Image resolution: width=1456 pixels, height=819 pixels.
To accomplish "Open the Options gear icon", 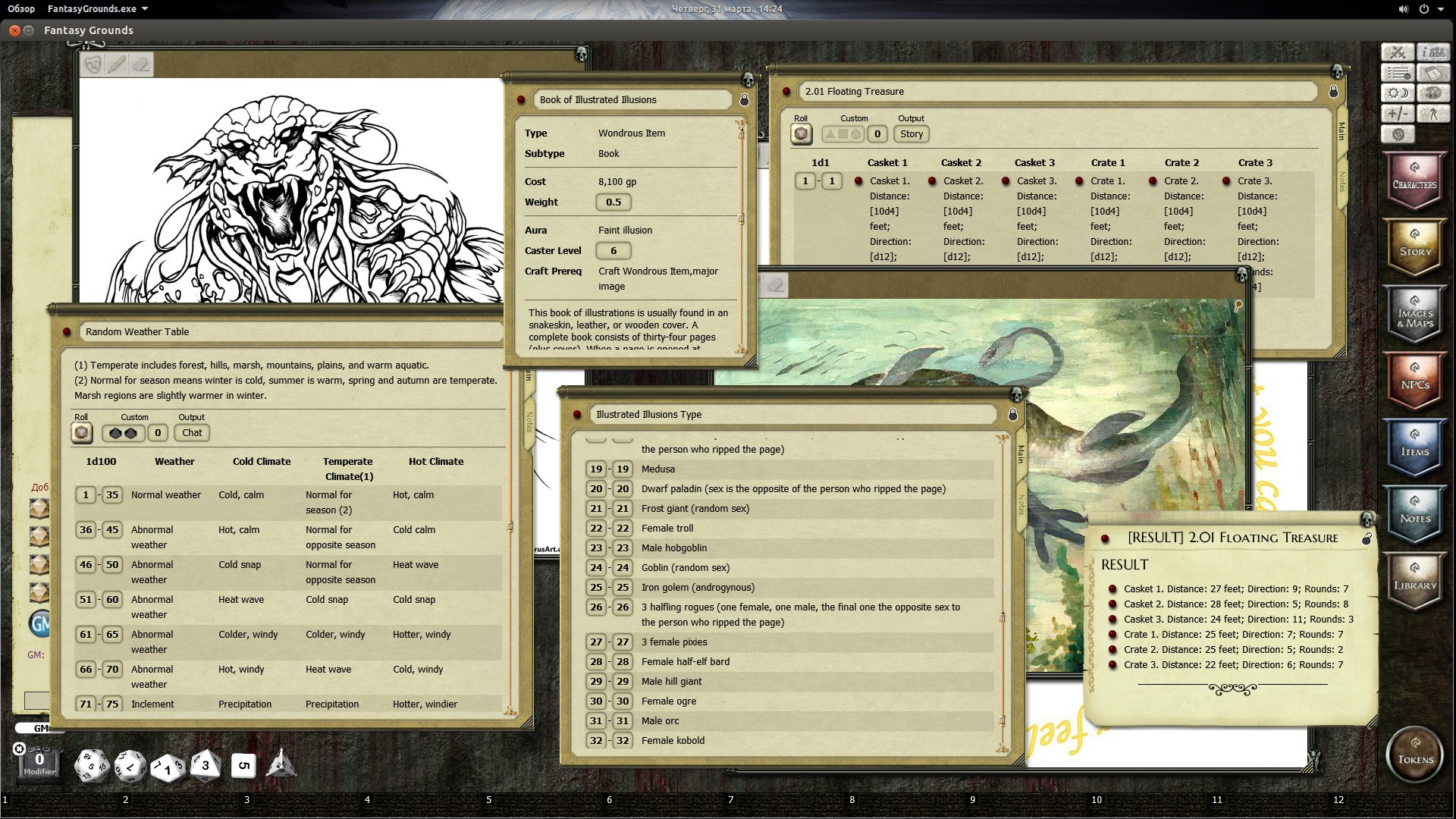I will pos(1398,134).
